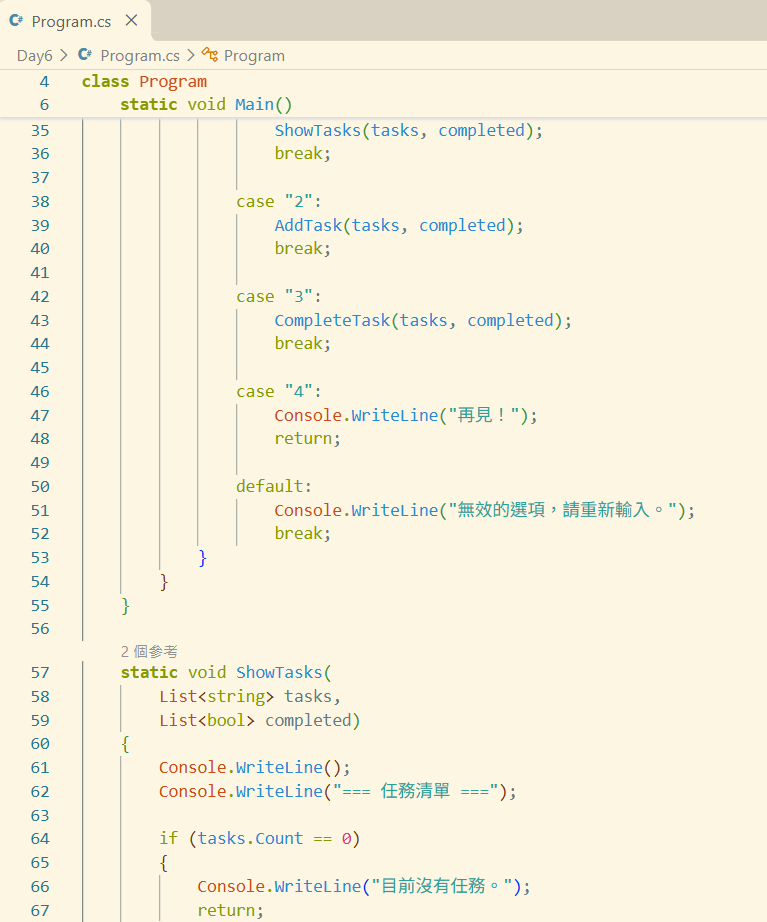Screen dimensions: 767x922
Task: Open the Program class breadcrumb
Action: (x=254, y=56)
